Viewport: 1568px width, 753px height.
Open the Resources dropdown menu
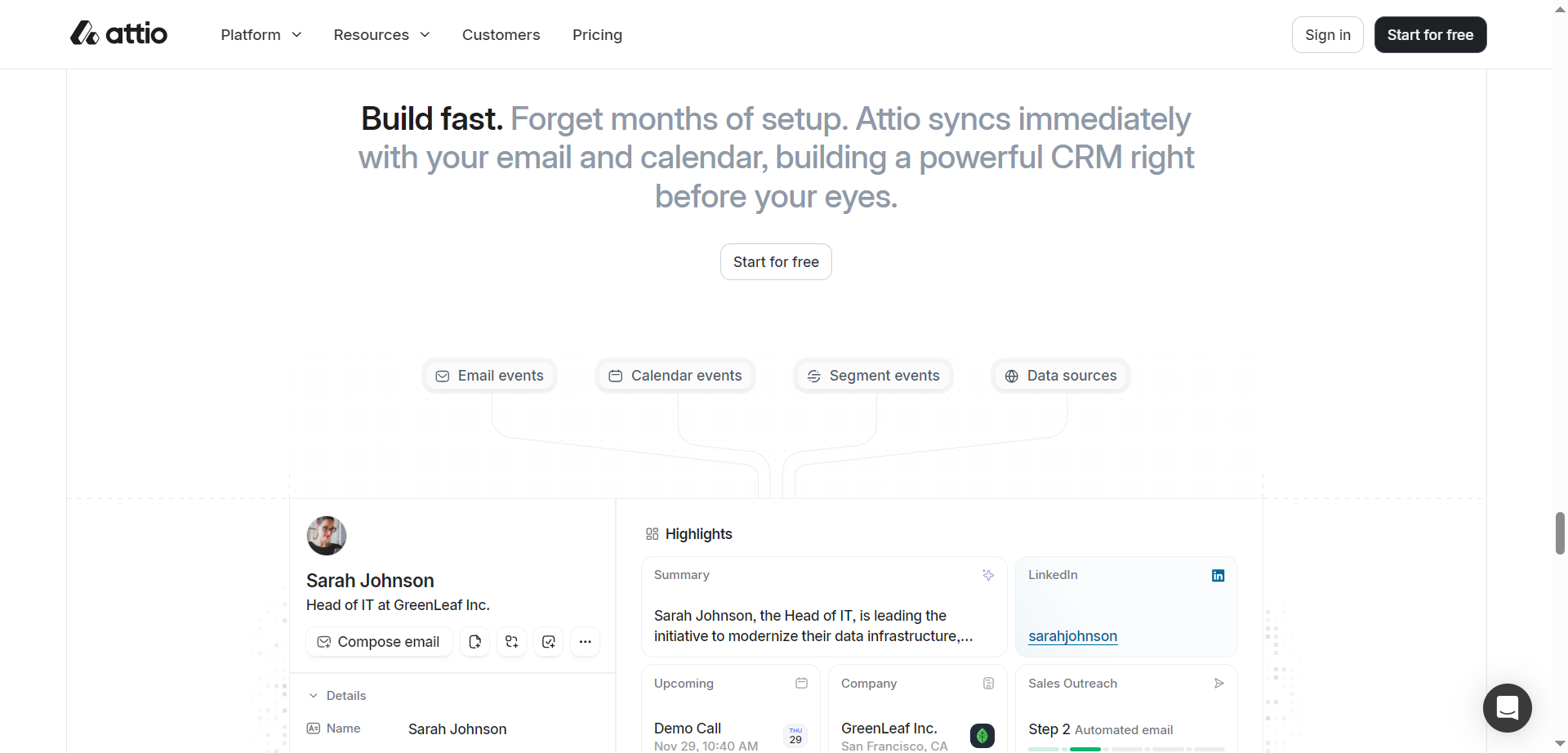381,35
